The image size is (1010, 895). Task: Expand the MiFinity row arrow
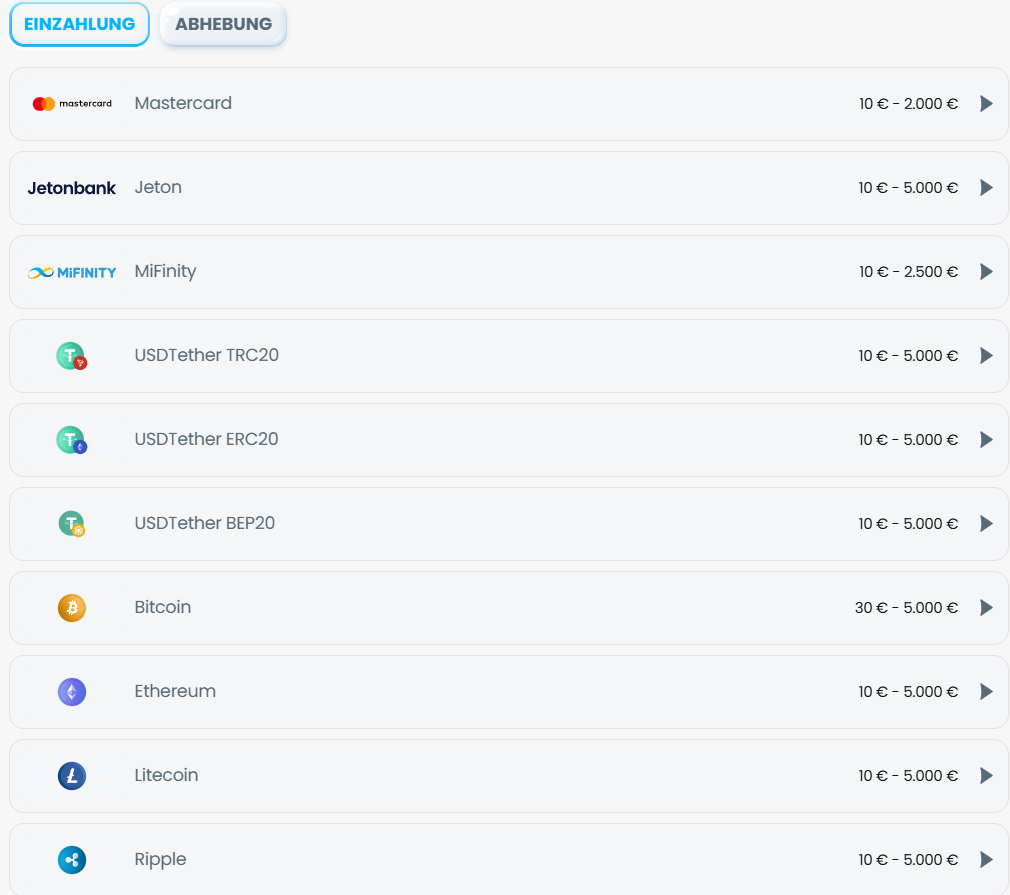986,272
